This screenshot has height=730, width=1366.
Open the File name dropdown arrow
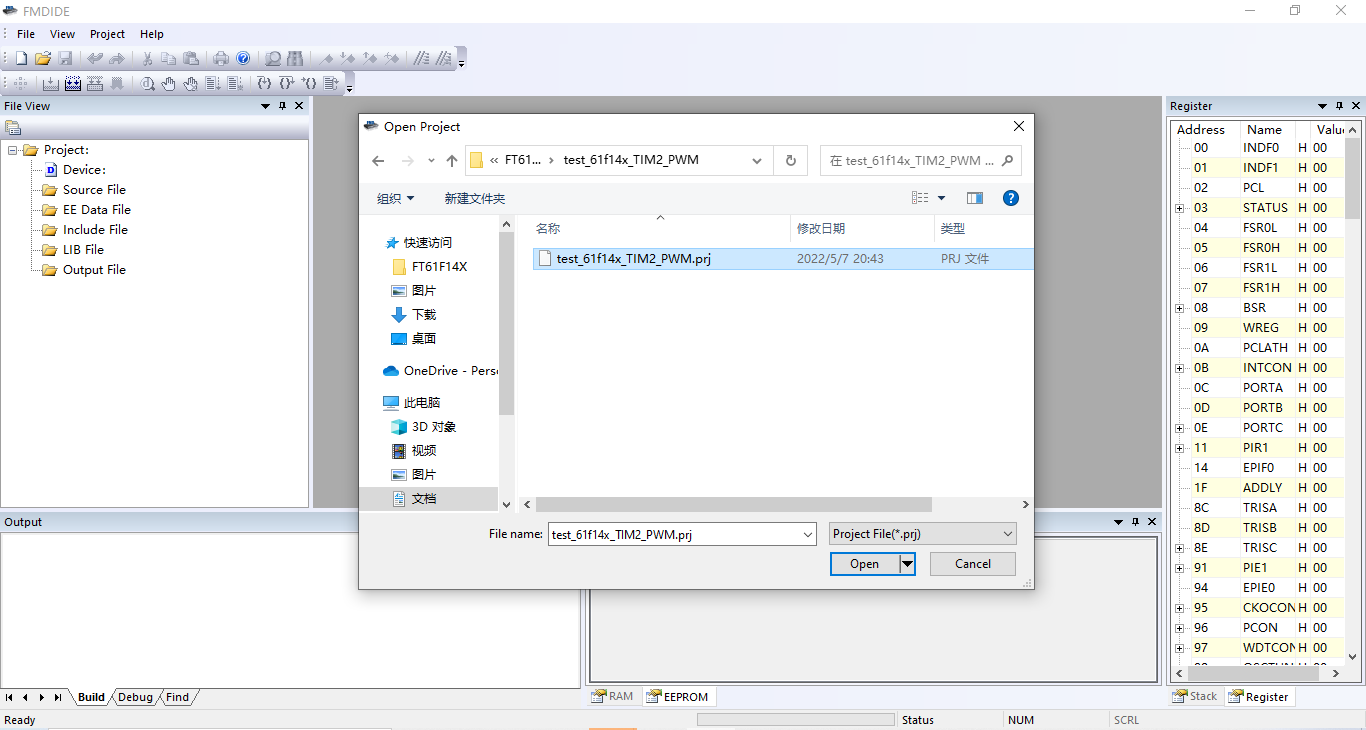point(808,534)
